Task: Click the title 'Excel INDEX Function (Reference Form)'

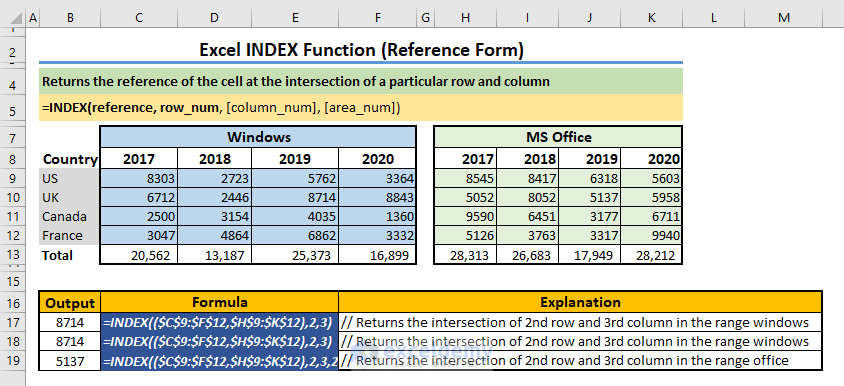Action: 361,51
